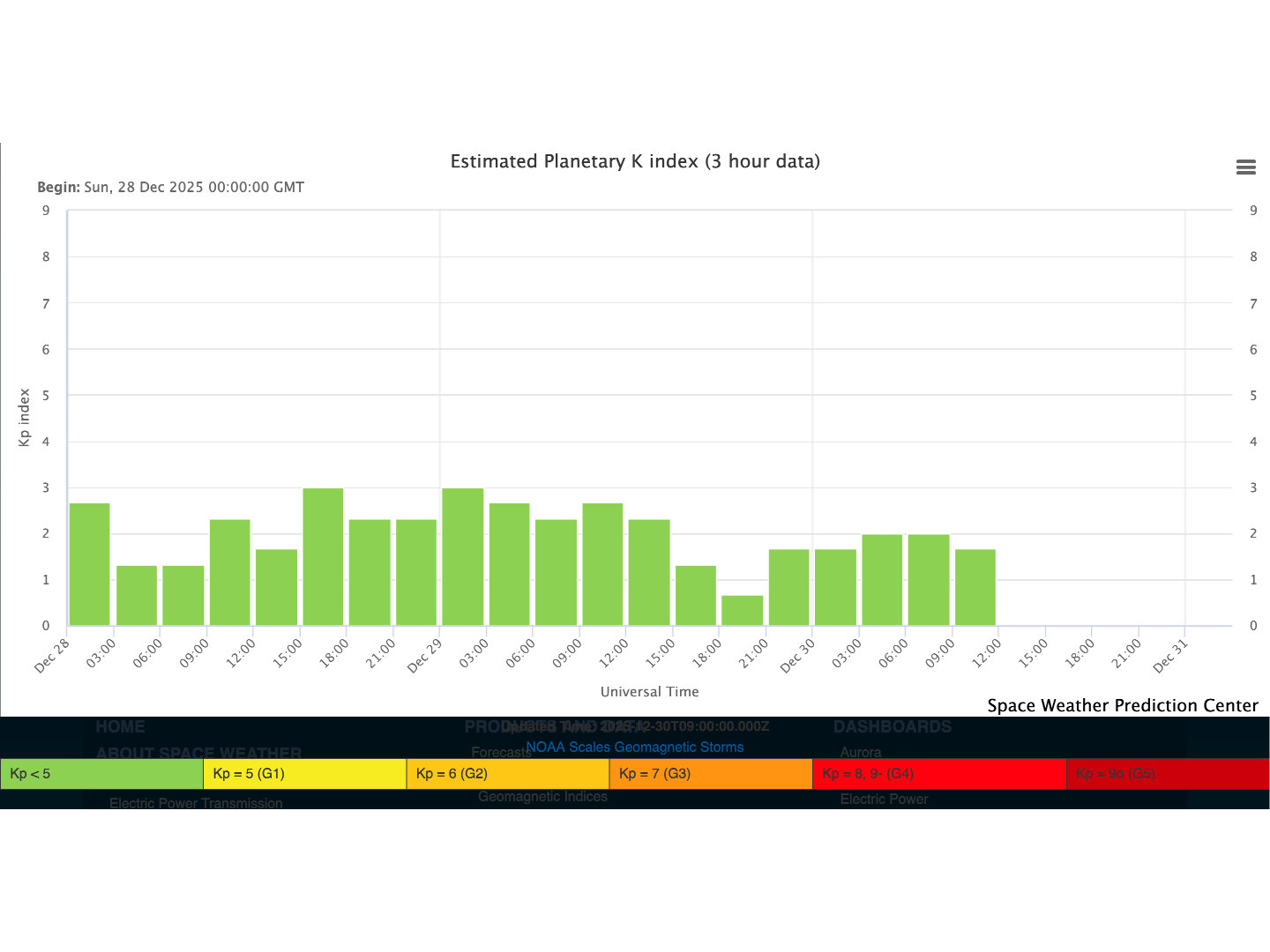The height and width of the screenshot is (952, 1270).
Task: Select the yellow Kp = 5 (G1) swatch
Action: pos(304,774)
